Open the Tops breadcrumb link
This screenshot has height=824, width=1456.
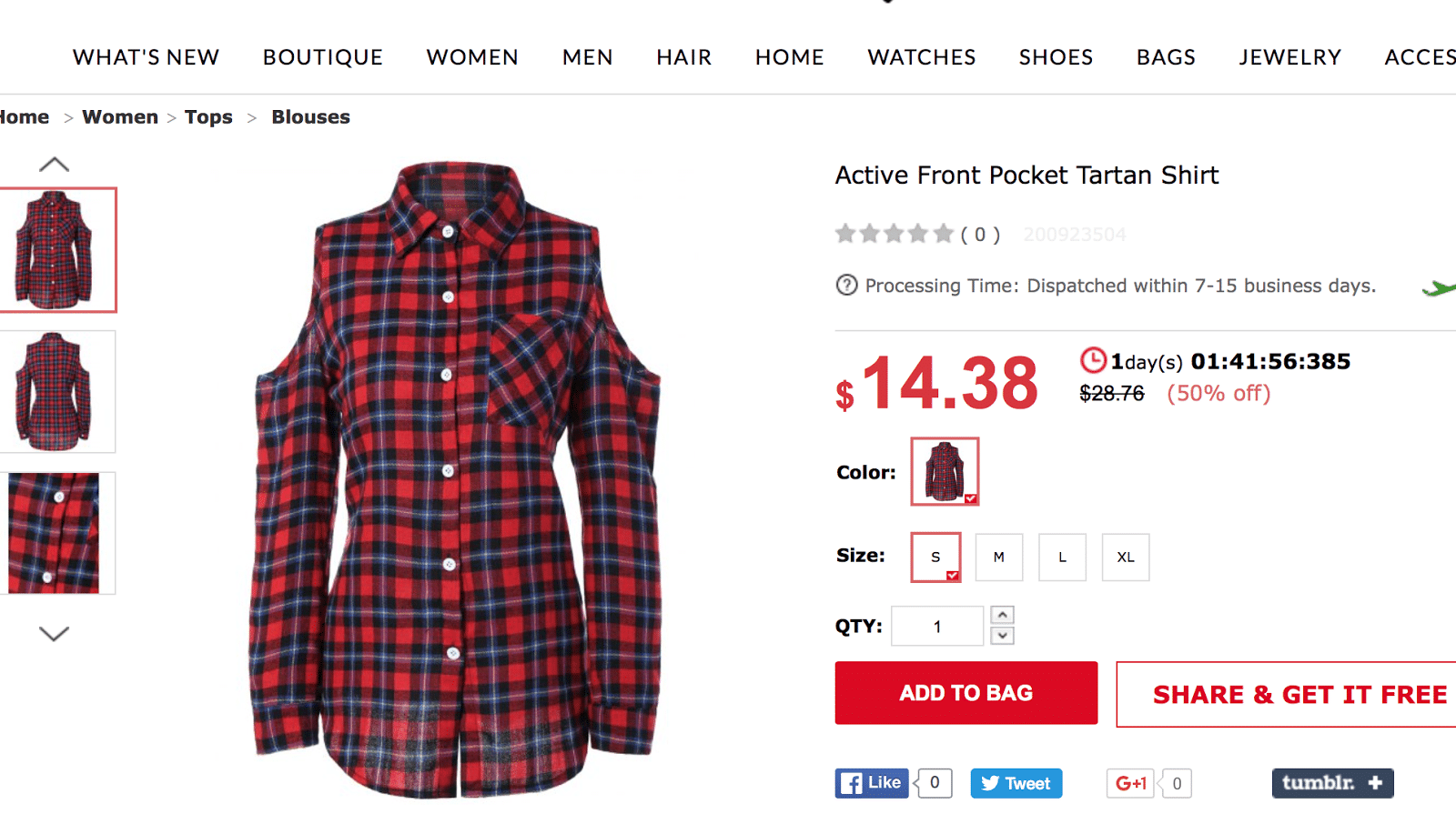point(208,117)
